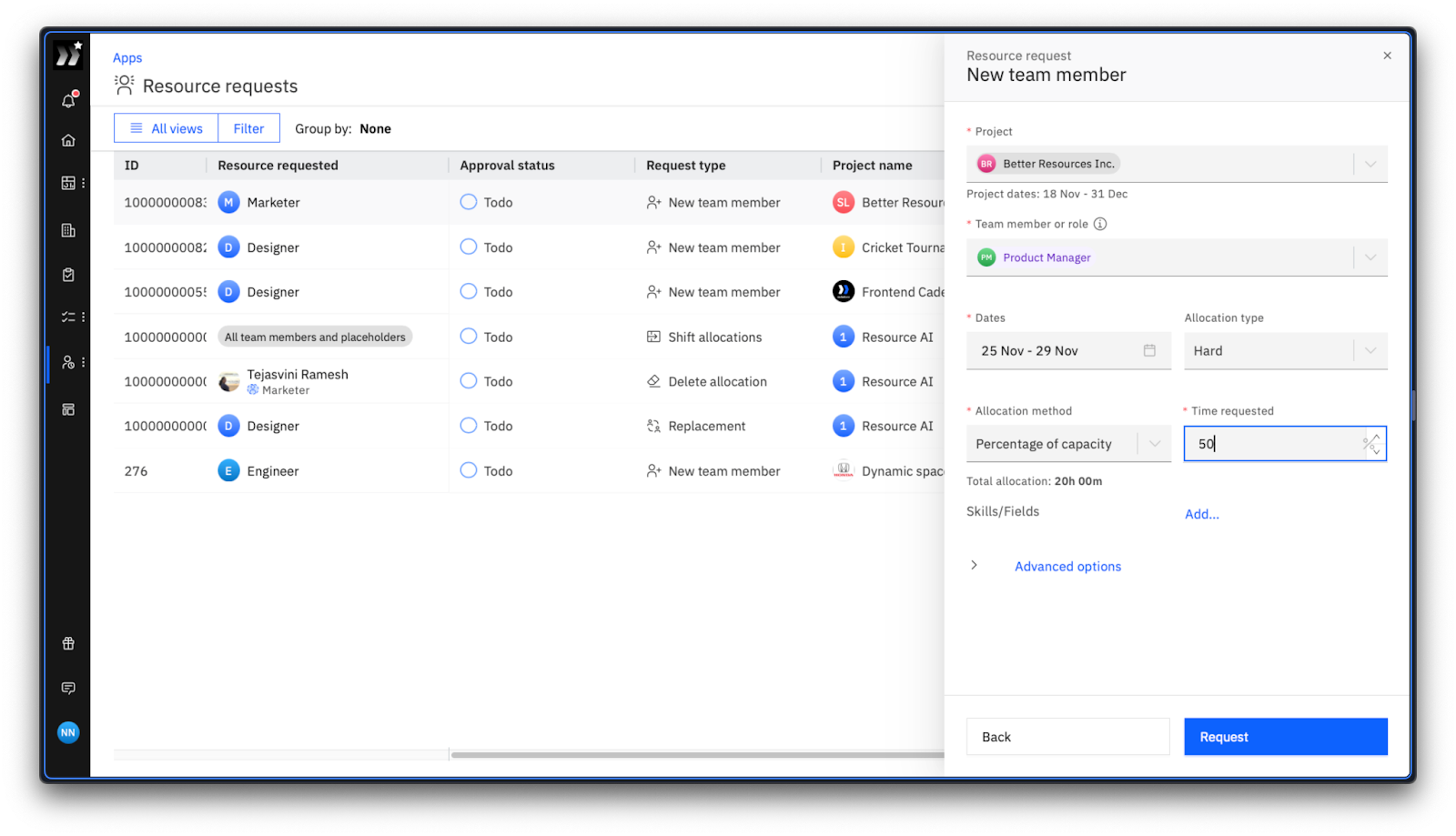This screenshot has width=1456, height=836.
Task: Open the Project dropdown chevron
Action: tap(1370, 164)
